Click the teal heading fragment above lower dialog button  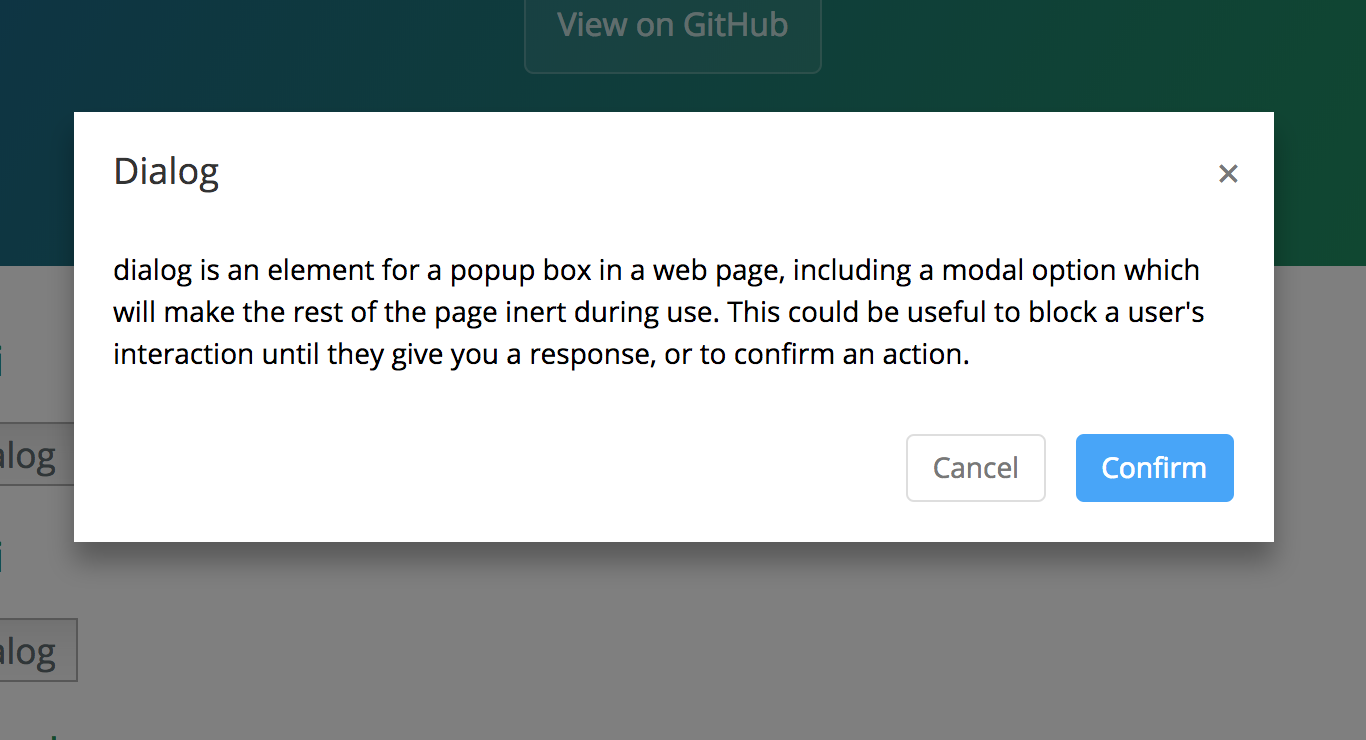1,556
